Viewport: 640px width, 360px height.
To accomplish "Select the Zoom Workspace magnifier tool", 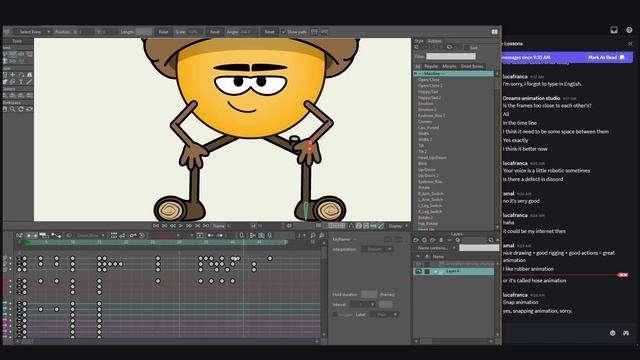I will (13, 109).
